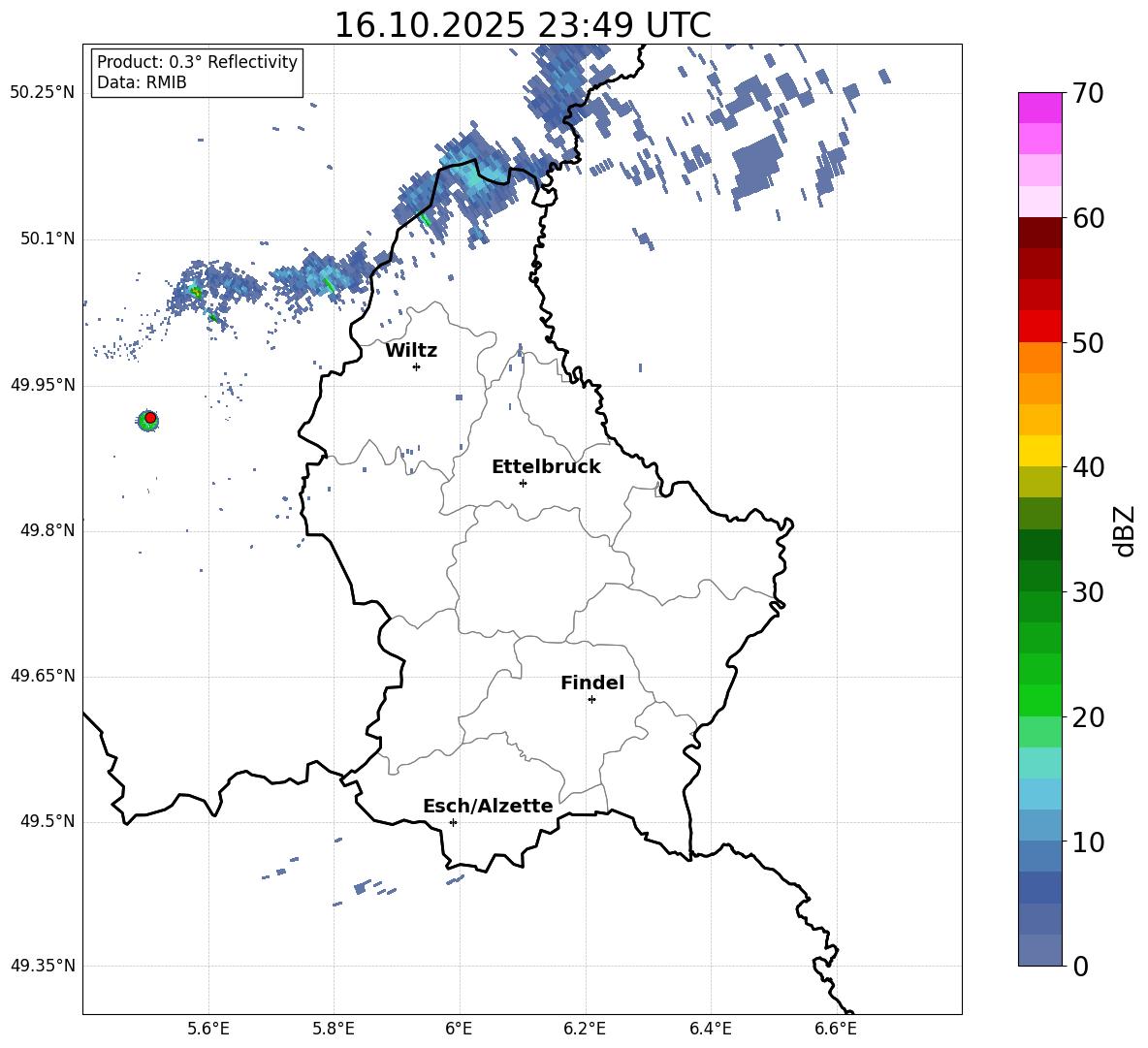Click the 49.35°N latitude label
This screenshot has height=1048, width=1148.
point(43,966)
